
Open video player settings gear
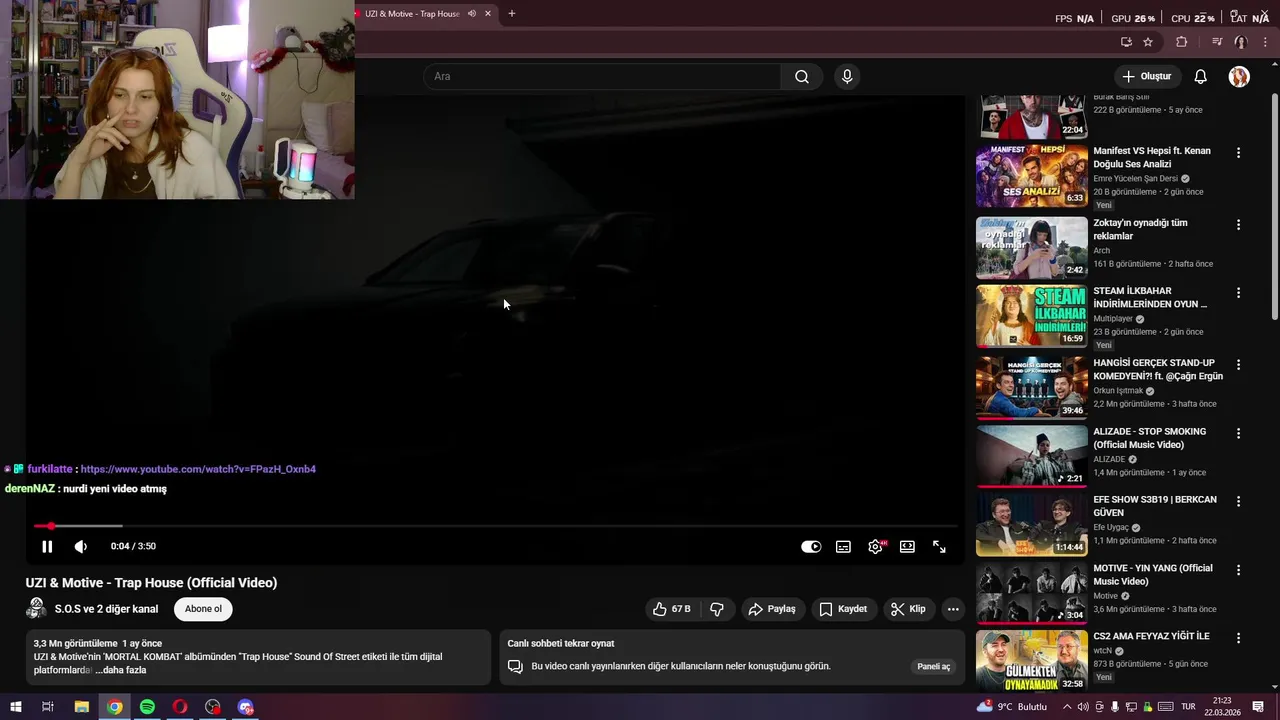point(876,547)
